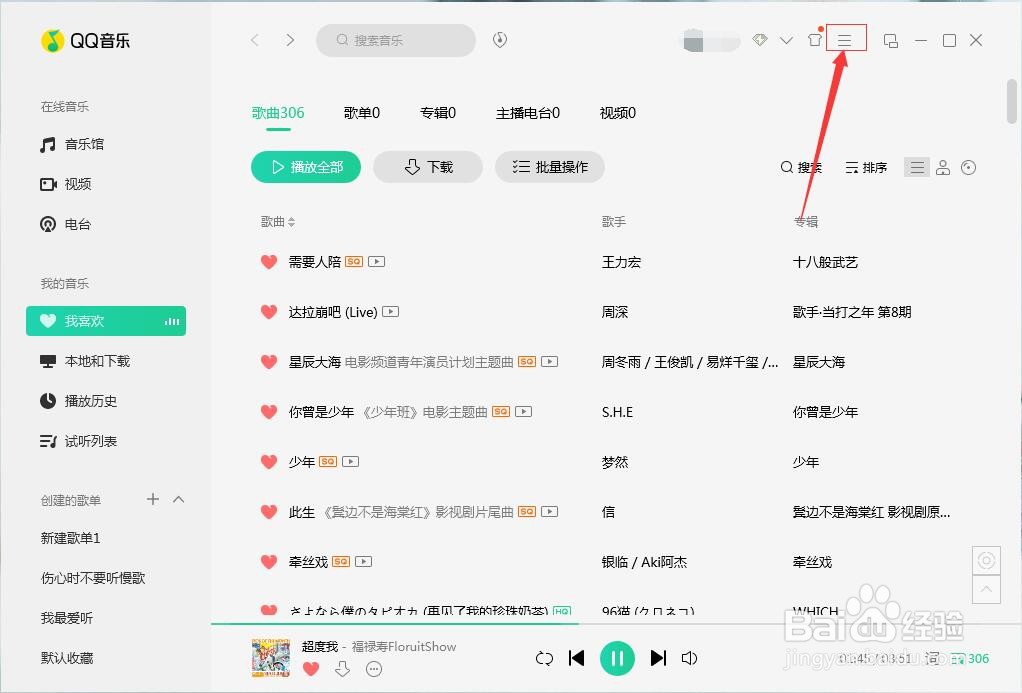The image size is (1022, 693).
Task: Open the skin/theme changer icon
Action: click(x=815, y=39)
